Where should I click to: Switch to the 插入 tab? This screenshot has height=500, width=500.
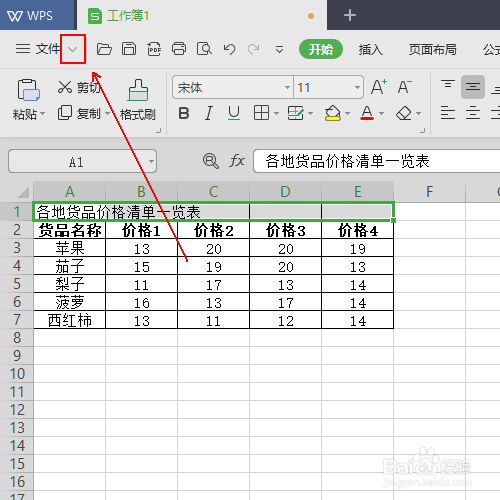pos(370,49)
